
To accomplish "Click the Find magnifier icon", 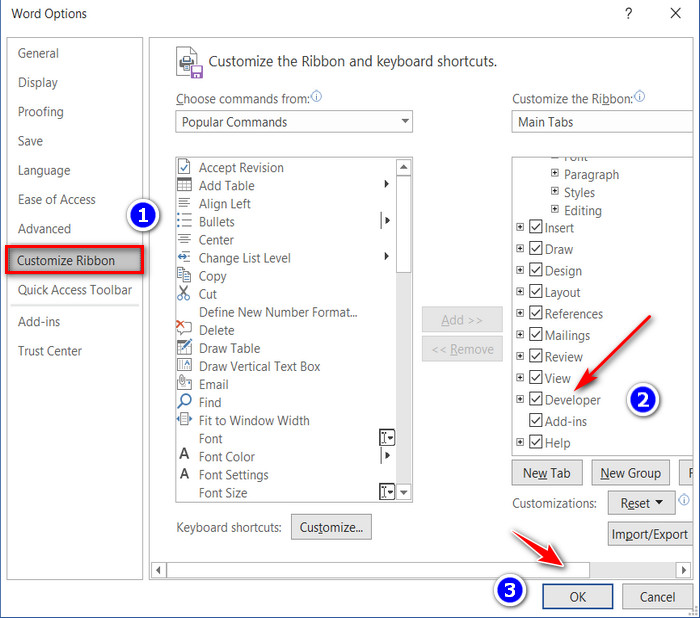I will point(184,401).
